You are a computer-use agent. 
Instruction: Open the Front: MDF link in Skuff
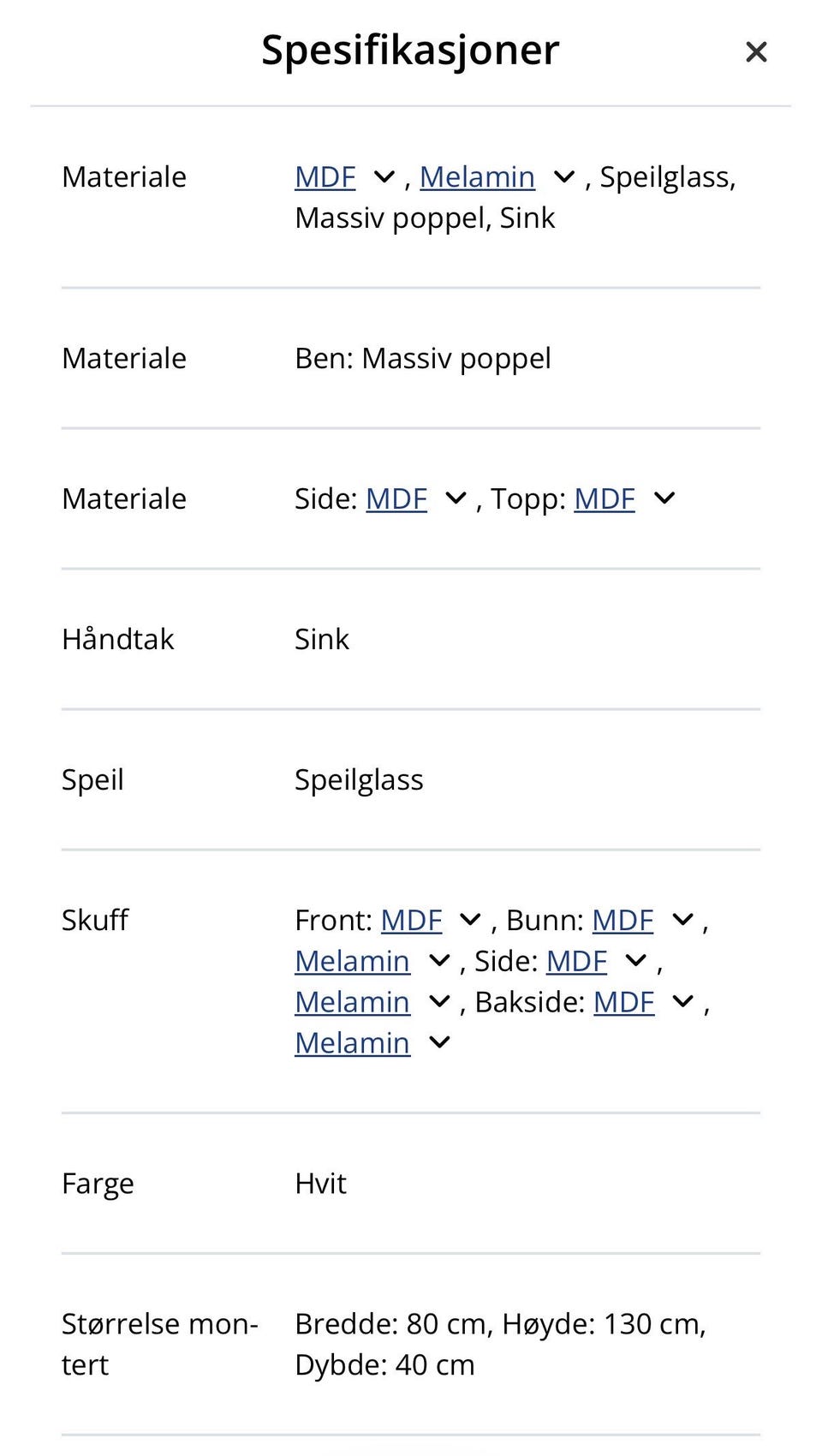point(411,921)
